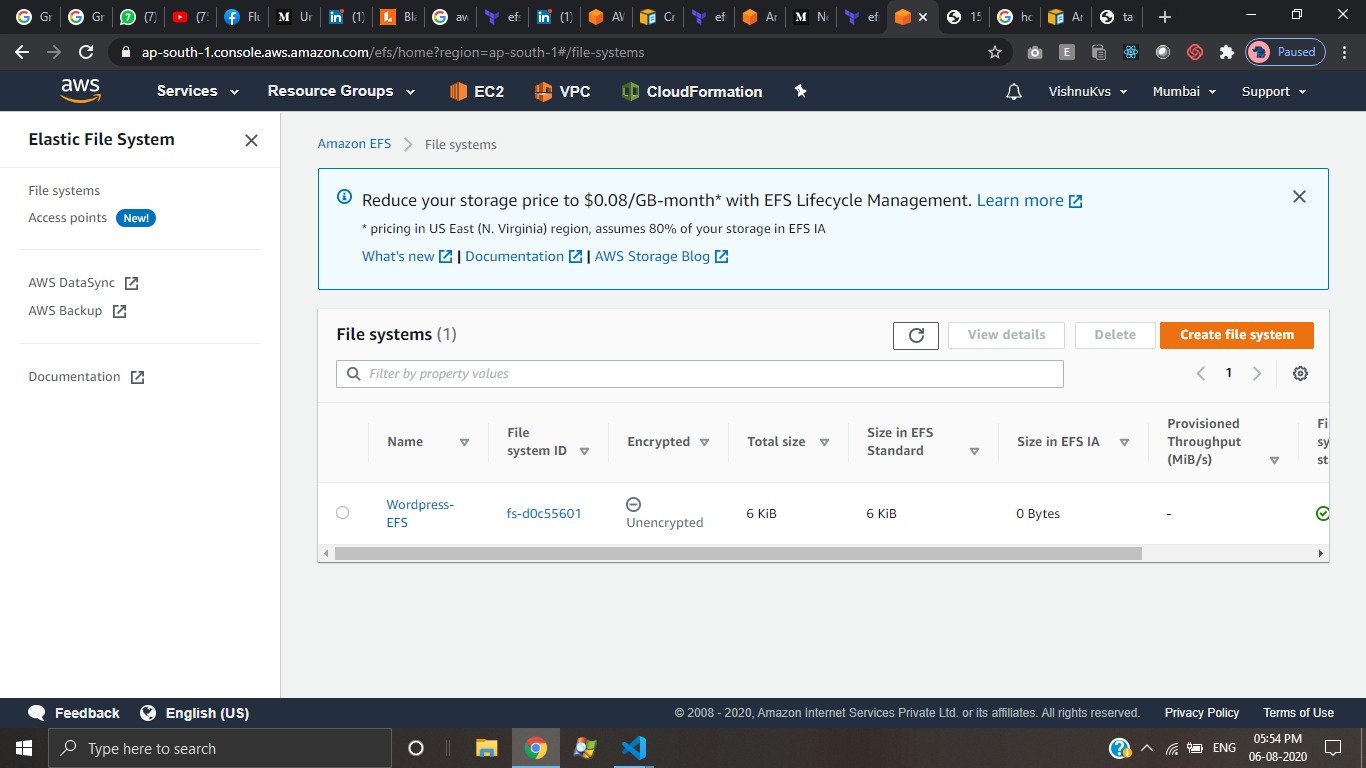This screenshot has height=768, width=1366.
Task: Change language English (US) in footer
Action: coord(194,713)
